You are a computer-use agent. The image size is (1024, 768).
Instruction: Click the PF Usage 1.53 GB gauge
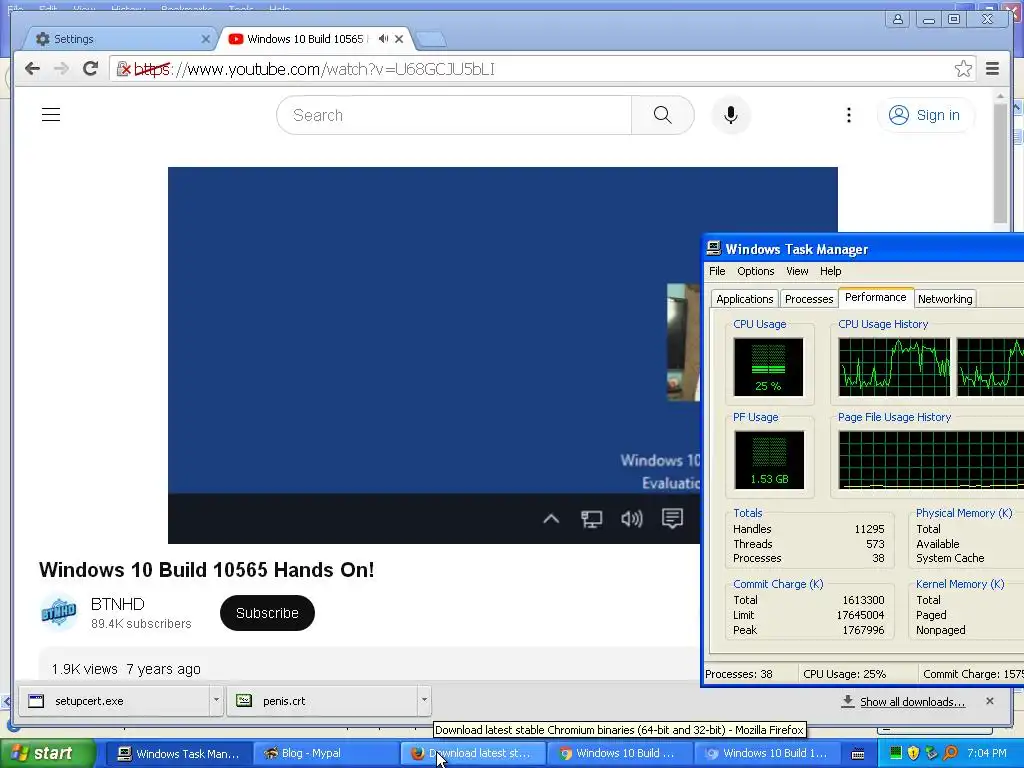point(769,460)
